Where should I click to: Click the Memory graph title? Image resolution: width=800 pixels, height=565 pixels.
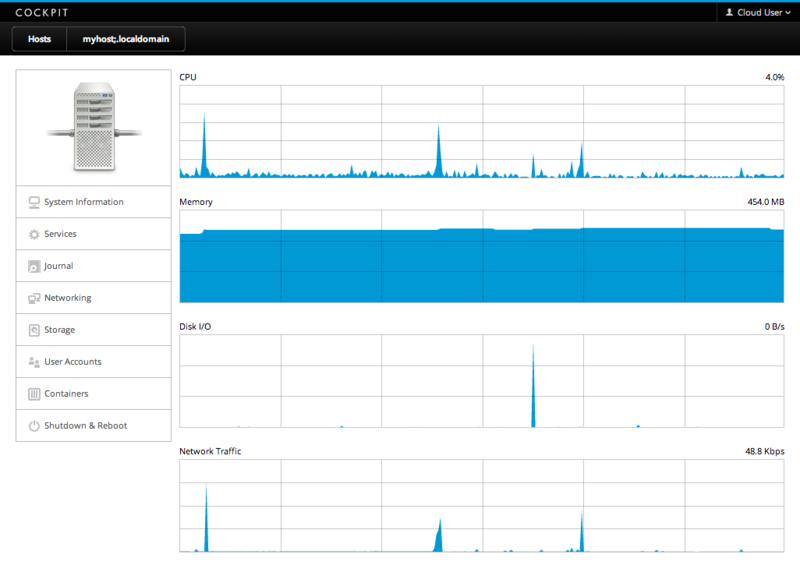pyautogui.click(x=196, y=202)
